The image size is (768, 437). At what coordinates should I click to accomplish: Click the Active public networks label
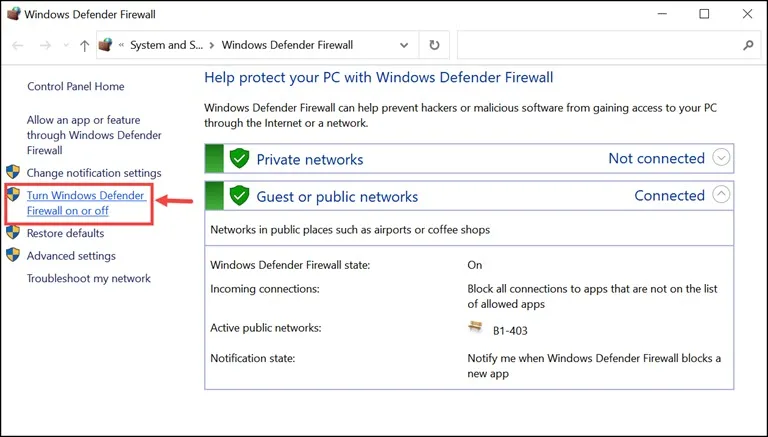(266, 328)
